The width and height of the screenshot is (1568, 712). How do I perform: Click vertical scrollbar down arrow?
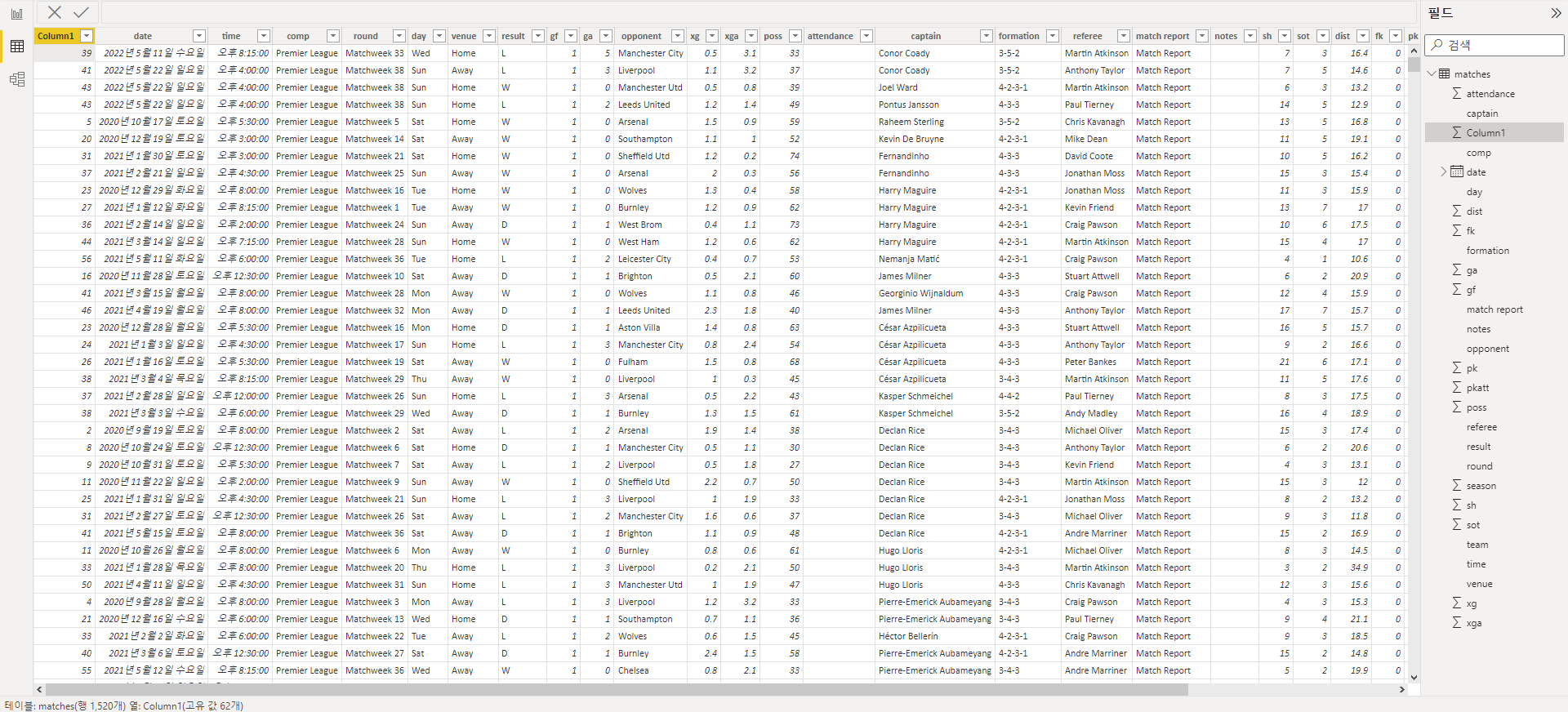1414,677
